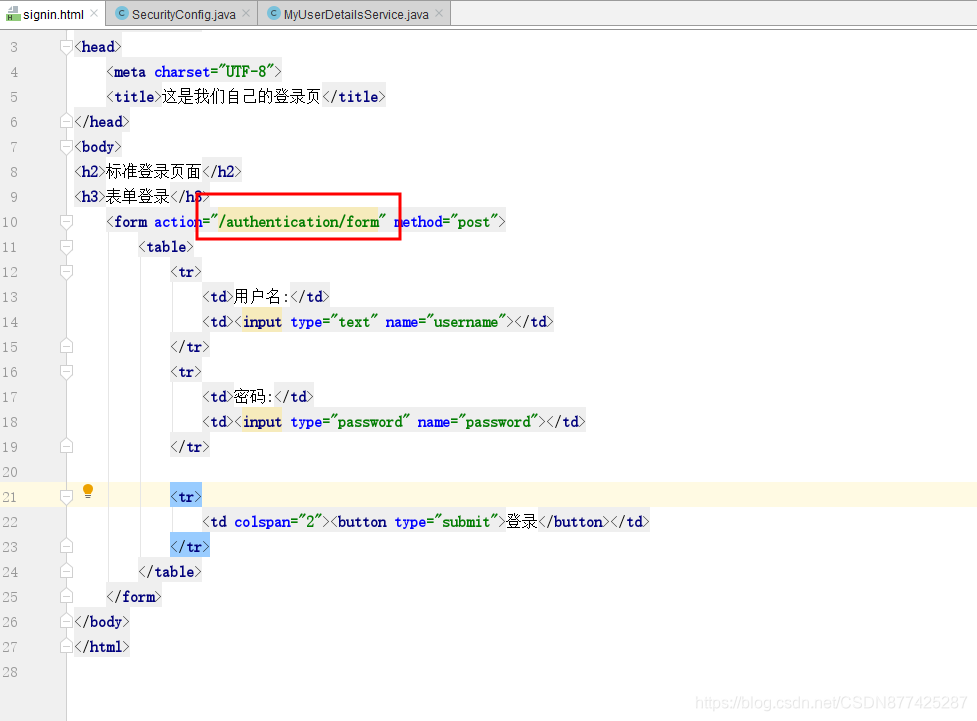Collapse the table tag fold on line 11
Image resolution: width=977 pixels, height=721 pixels.
pyautogui.click(x=66, y=247)
